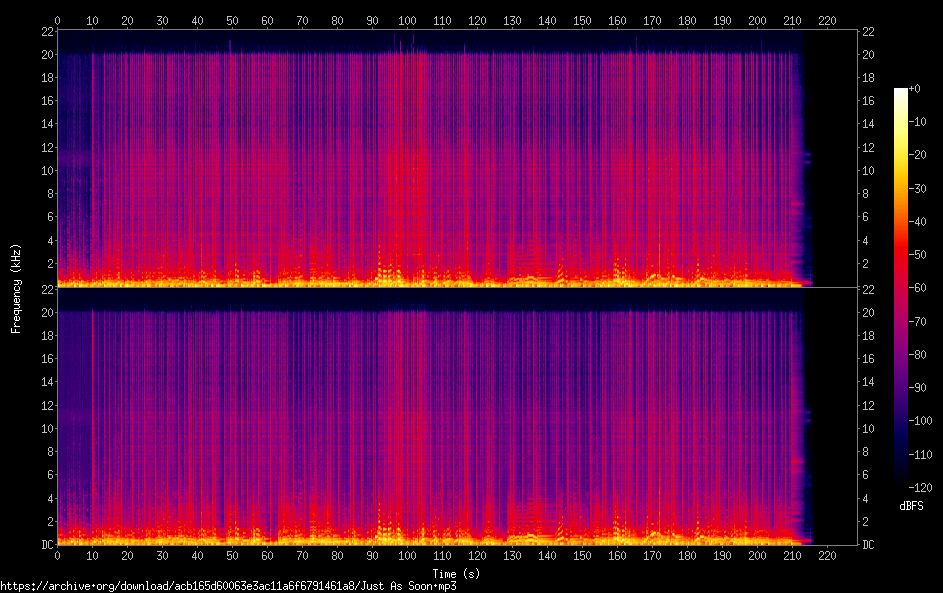Image resolution: width=943 pixels, height=593 pixels.
Task: Click the dBFS label under the color bar
Action: click(910, 506)
